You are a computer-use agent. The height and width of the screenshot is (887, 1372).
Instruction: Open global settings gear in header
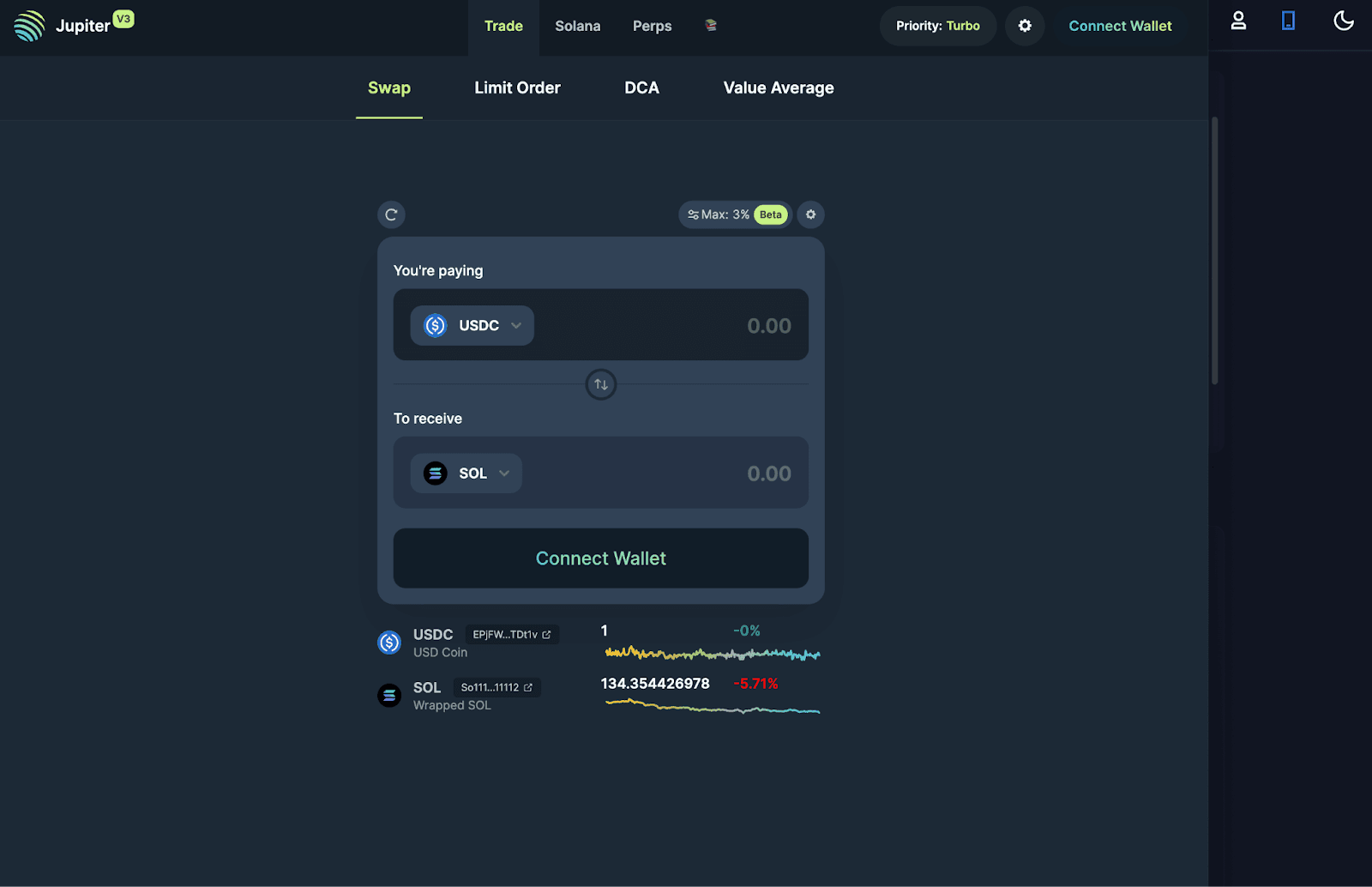point(1025,26)
